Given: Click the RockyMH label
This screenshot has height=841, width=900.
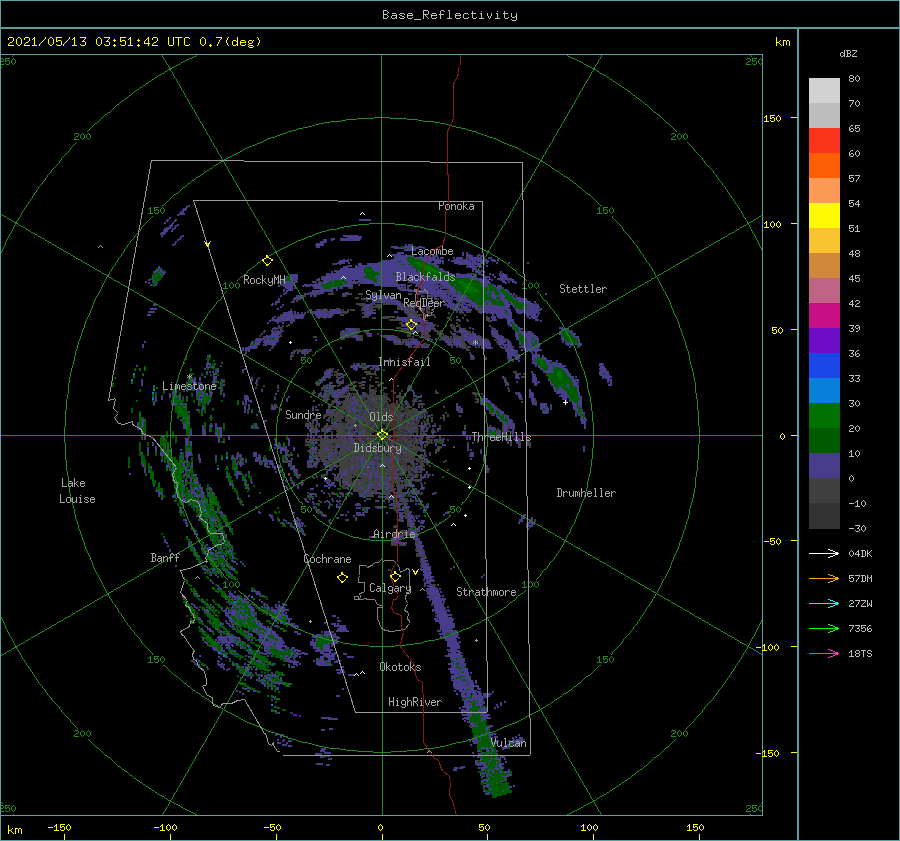Looking at the screenshot, I should 264,280.
